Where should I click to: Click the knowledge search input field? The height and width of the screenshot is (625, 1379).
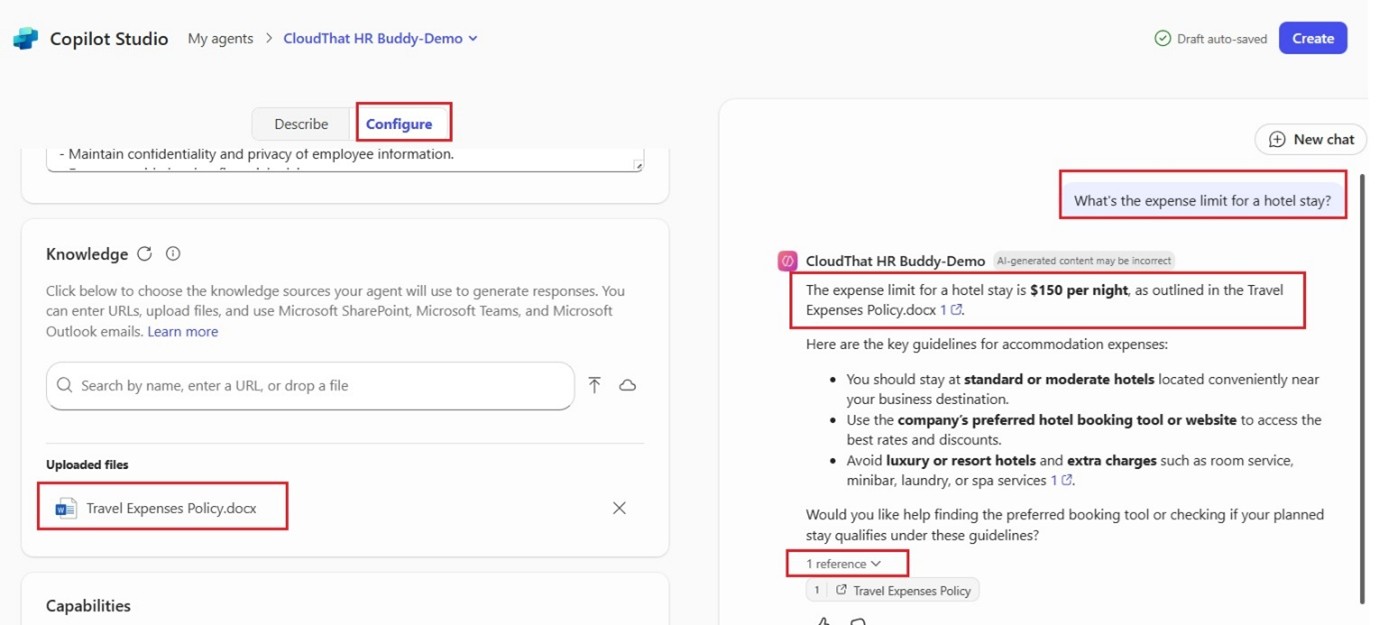pos(310,385)
